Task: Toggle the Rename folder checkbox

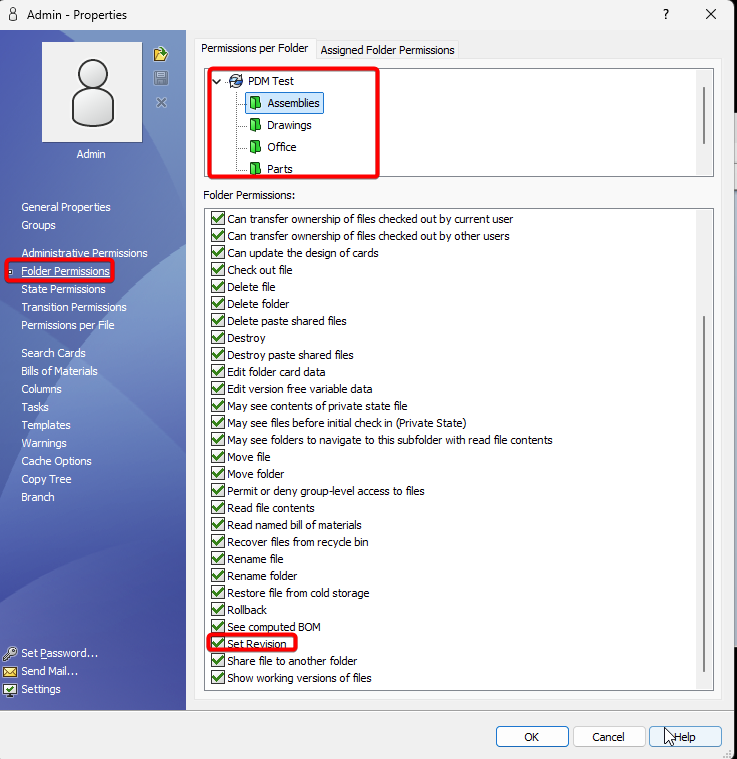Action: tap(218, 576)
